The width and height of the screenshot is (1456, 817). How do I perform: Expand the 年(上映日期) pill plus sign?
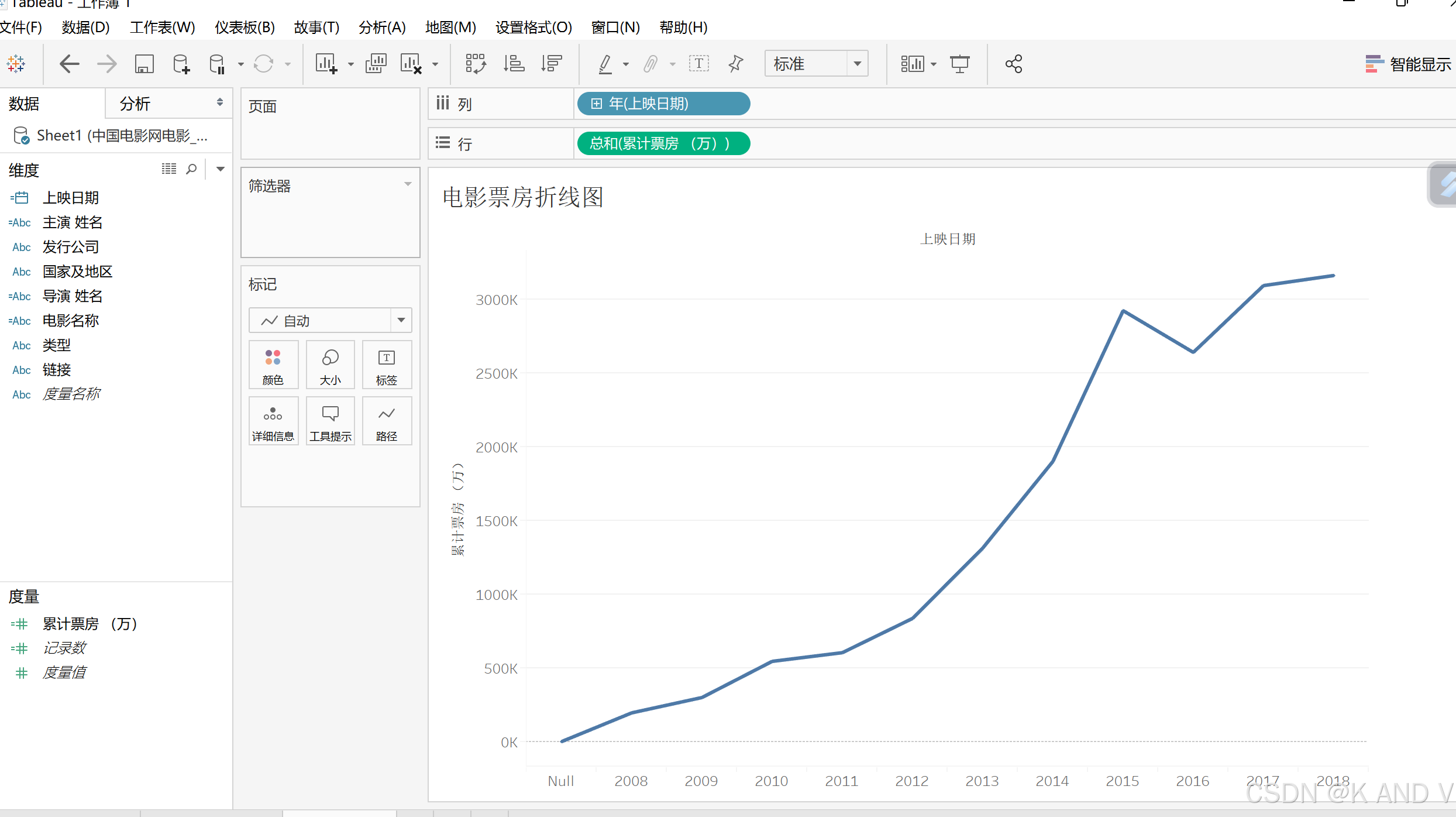[596, 104]
